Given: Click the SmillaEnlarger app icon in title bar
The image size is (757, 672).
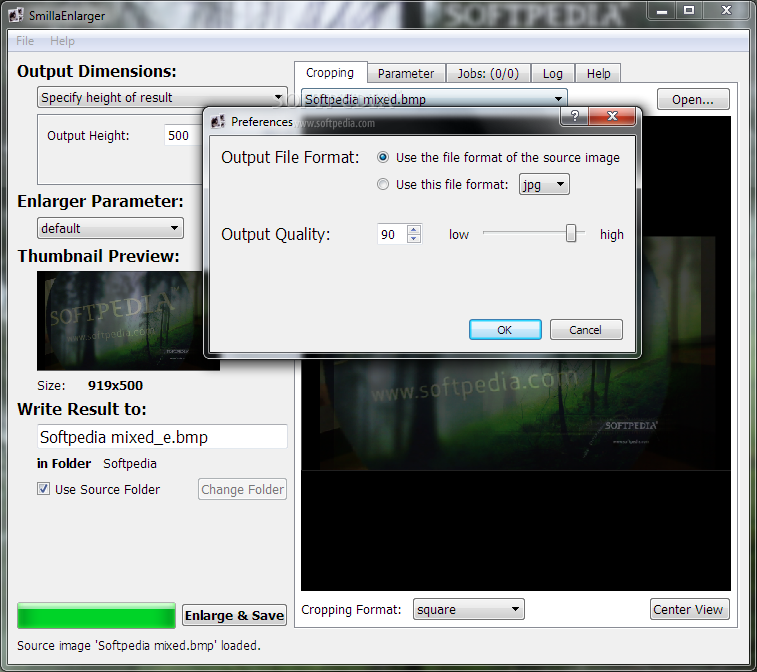Looking at the screenshot, I should [x=16, y=15].
